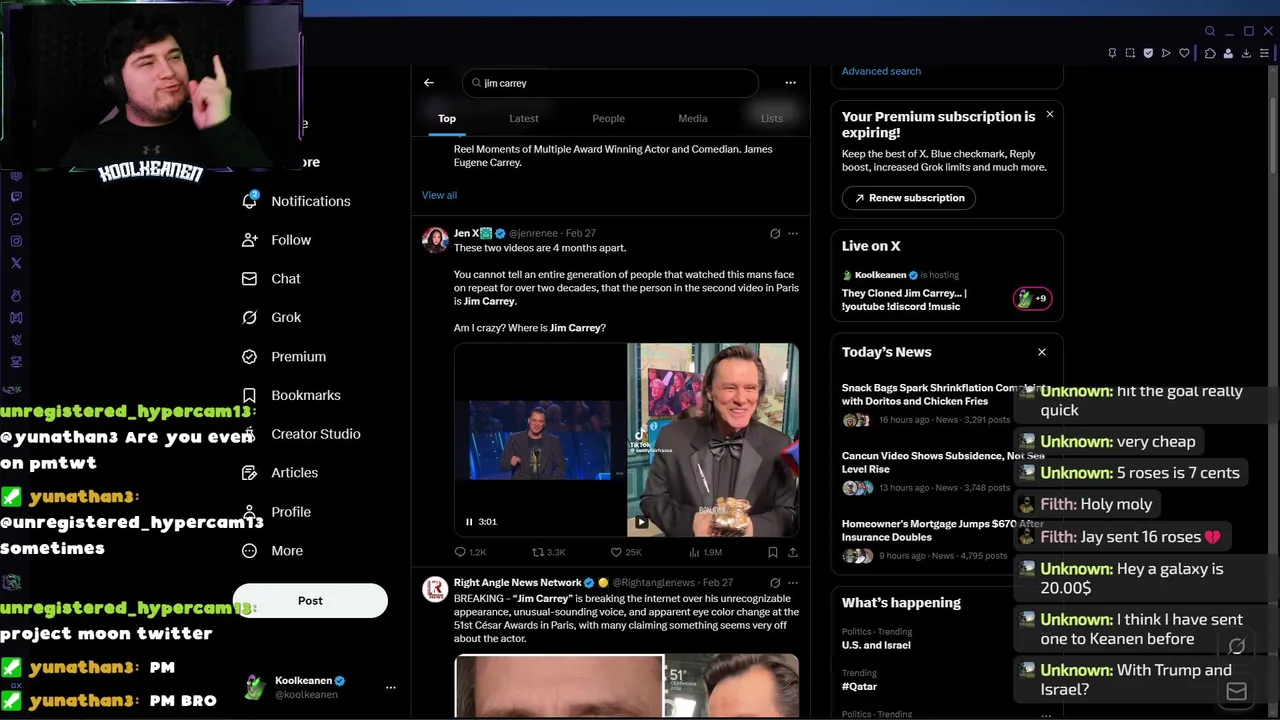Viewport: 1280px width, 720px height.
Task: Click the right video play badge
Action: pyautogui.click(x=641, y=522)
